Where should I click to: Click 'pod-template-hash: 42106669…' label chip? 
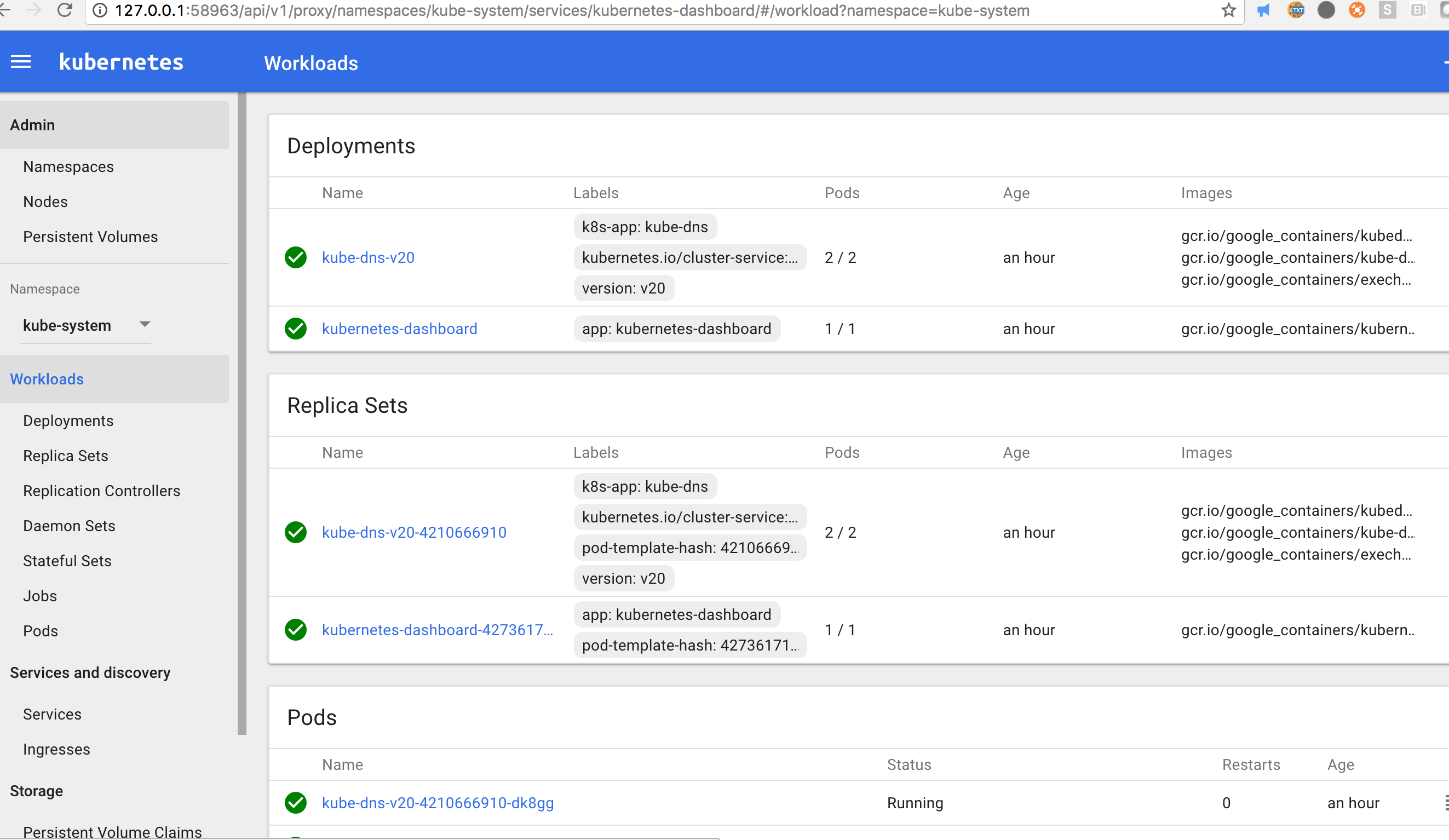(x=691, y=548)
